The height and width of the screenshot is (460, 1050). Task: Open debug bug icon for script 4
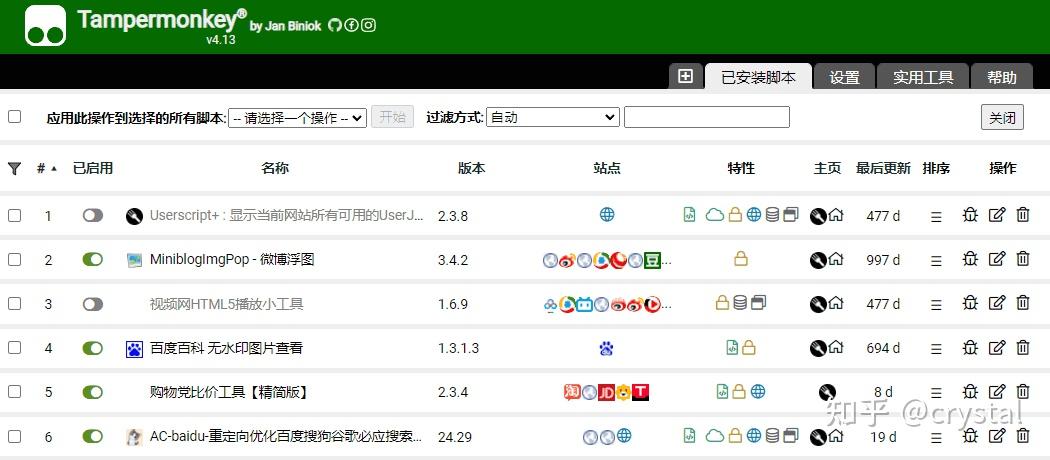click(970, 347)
